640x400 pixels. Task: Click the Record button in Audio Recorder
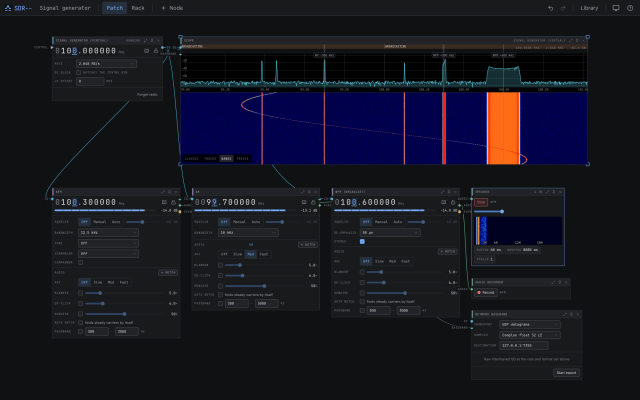pyautogui.click(x=486, y=292)
